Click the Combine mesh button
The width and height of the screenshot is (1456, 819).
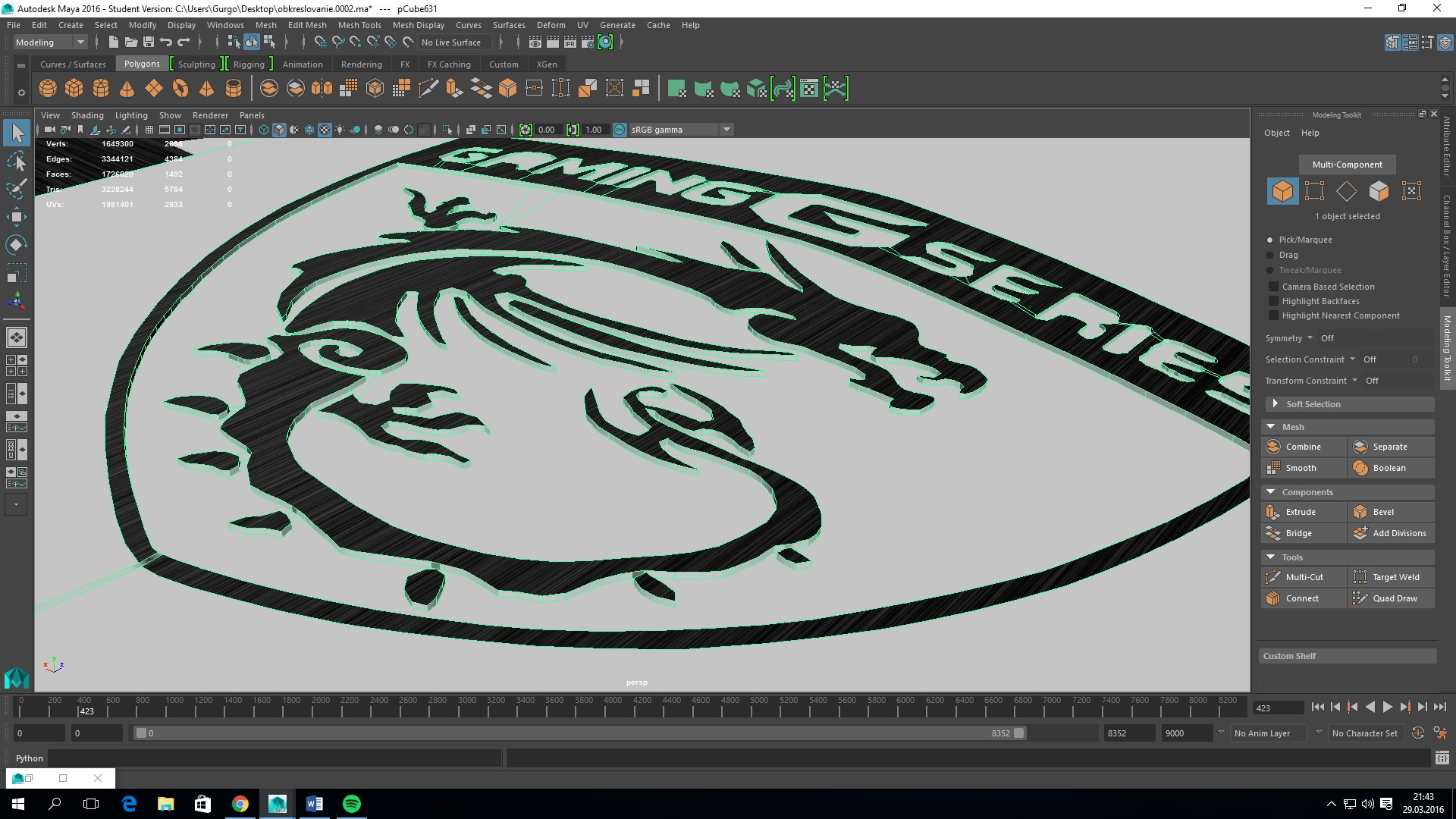coord(1303,447)
